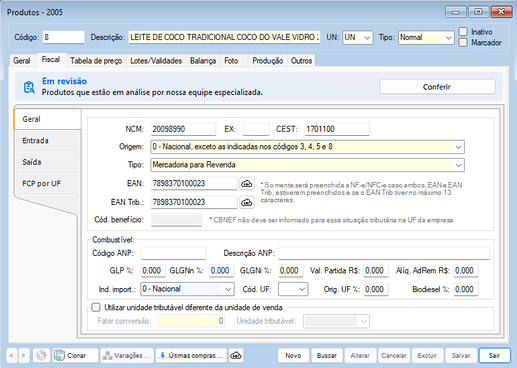
Task: Select FCP por UF side tab
Action: [46, 184]
